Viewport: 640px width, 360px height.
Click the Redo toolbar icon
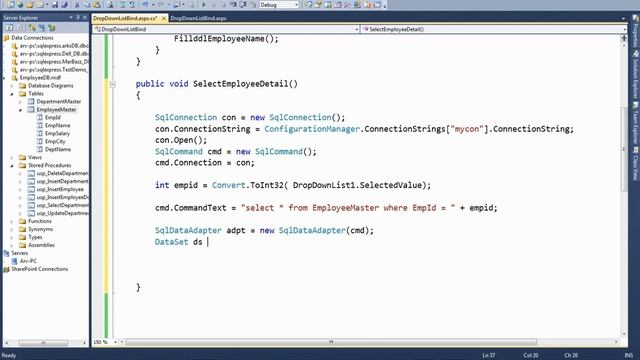[160, 5]
